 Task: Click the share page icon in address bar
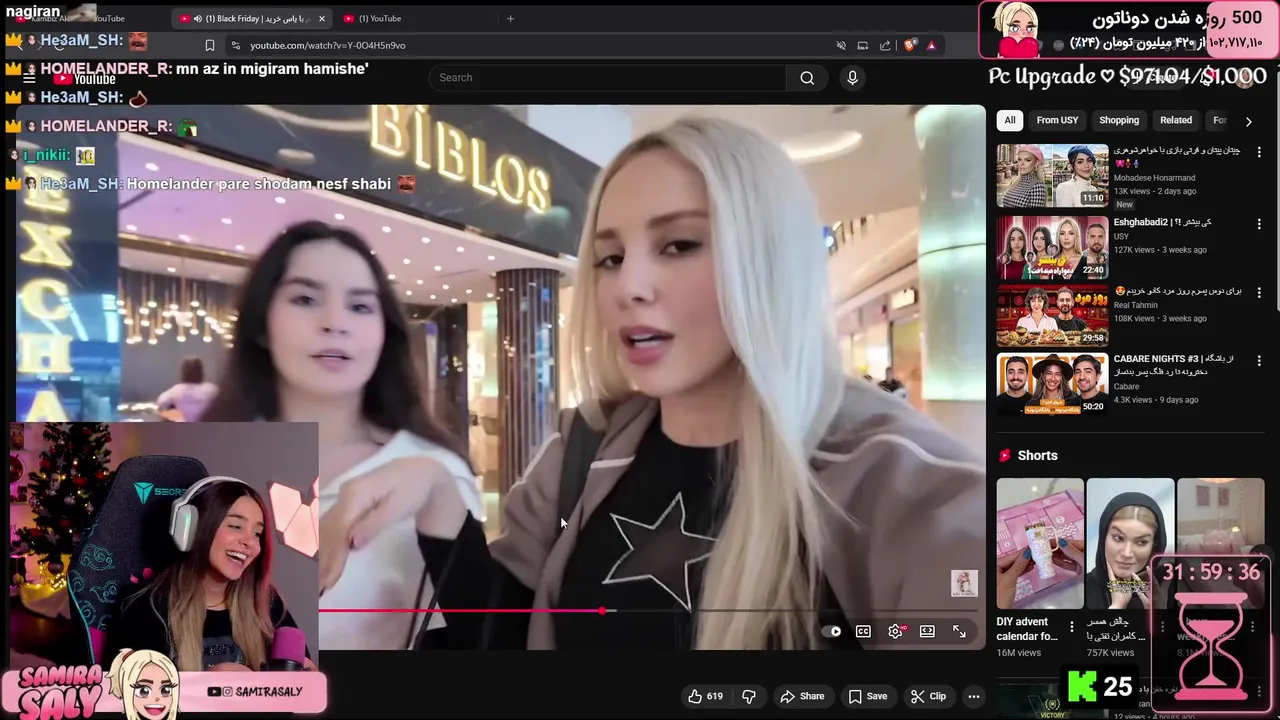[x=885, y=45]
